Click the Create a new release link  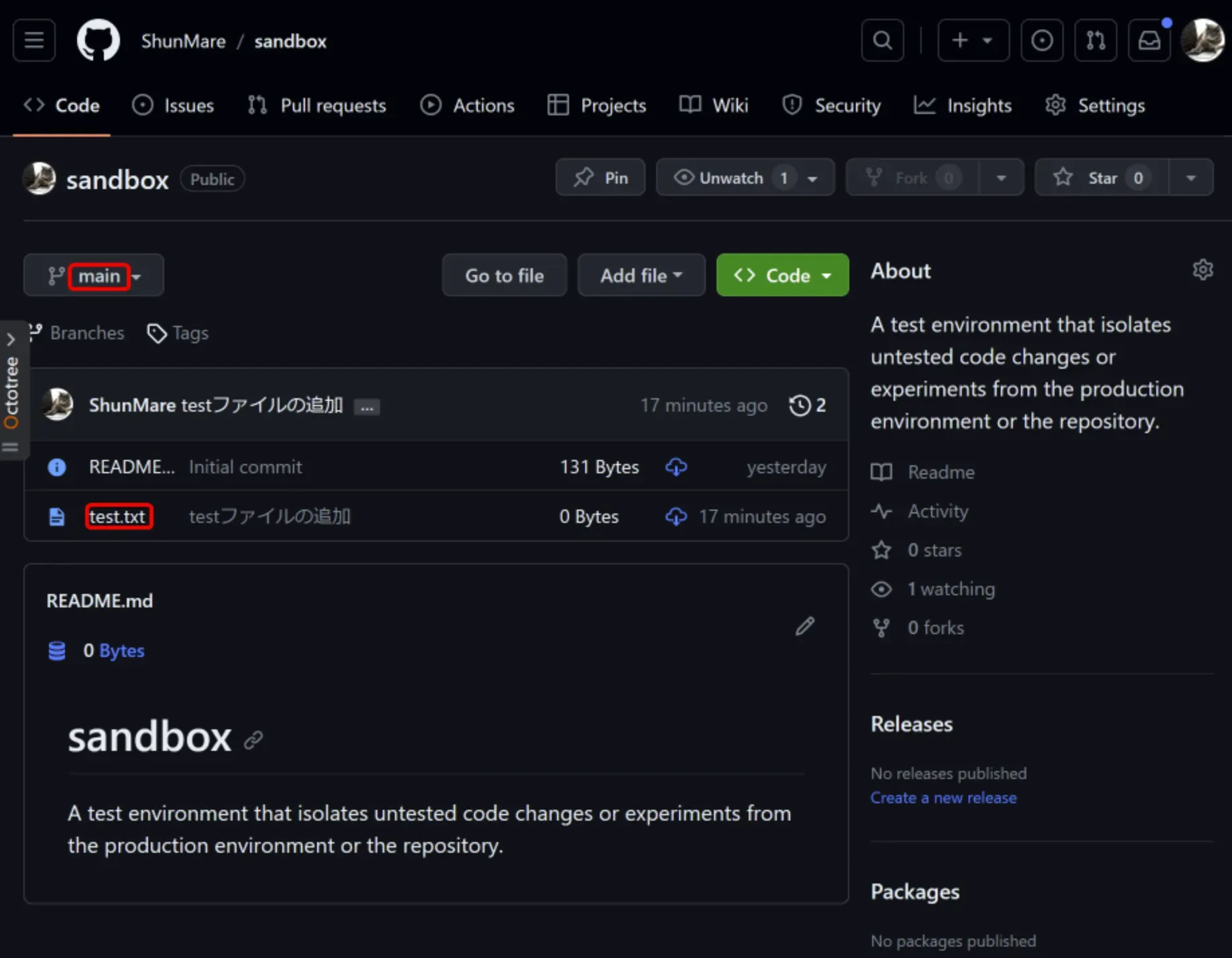tap(943, 798)
